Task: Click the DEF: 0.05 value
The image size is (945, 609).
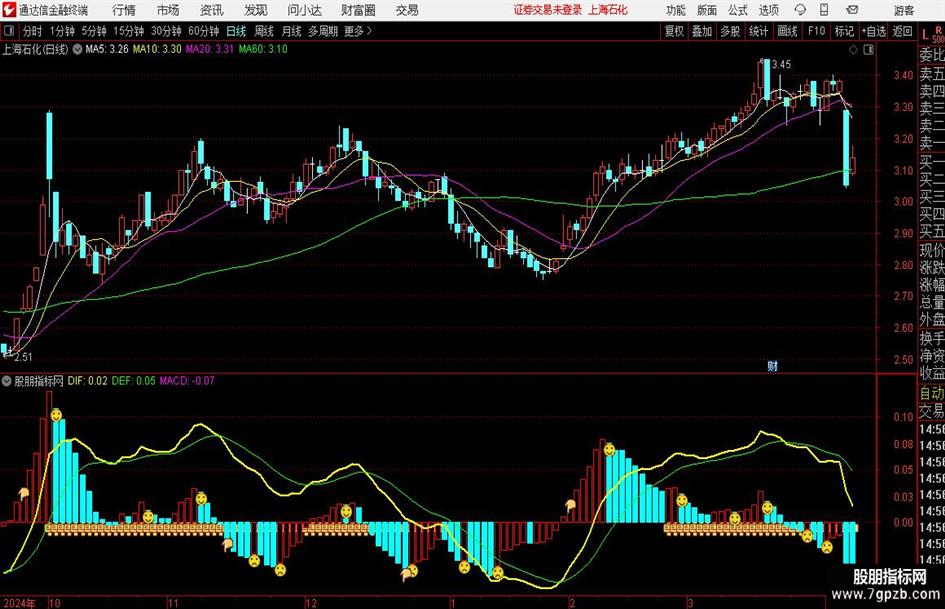Action: [x=133, y=381]
